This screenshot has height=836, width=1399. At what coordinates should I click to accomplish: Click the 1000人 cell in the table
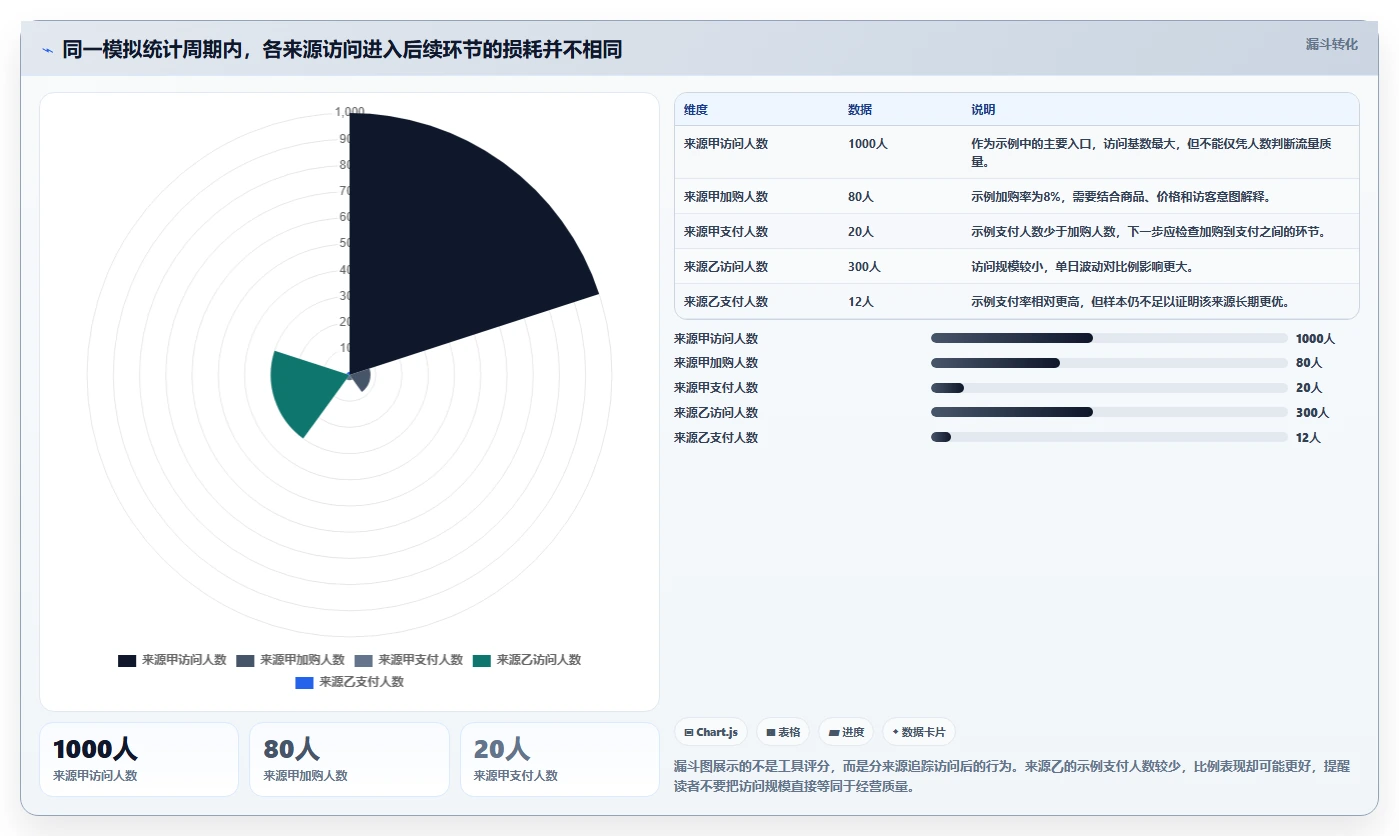(867, 144)
